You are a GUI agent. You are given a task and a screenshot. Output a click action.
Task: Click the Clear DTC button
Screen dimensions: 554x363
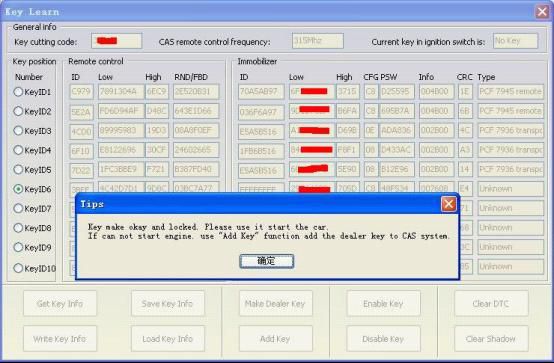[491, 303]
